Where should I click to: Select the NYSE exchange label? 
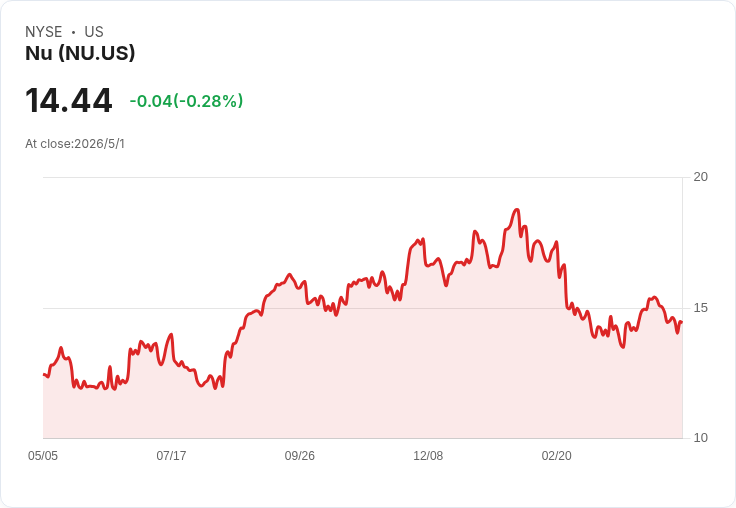pos(44,32)
